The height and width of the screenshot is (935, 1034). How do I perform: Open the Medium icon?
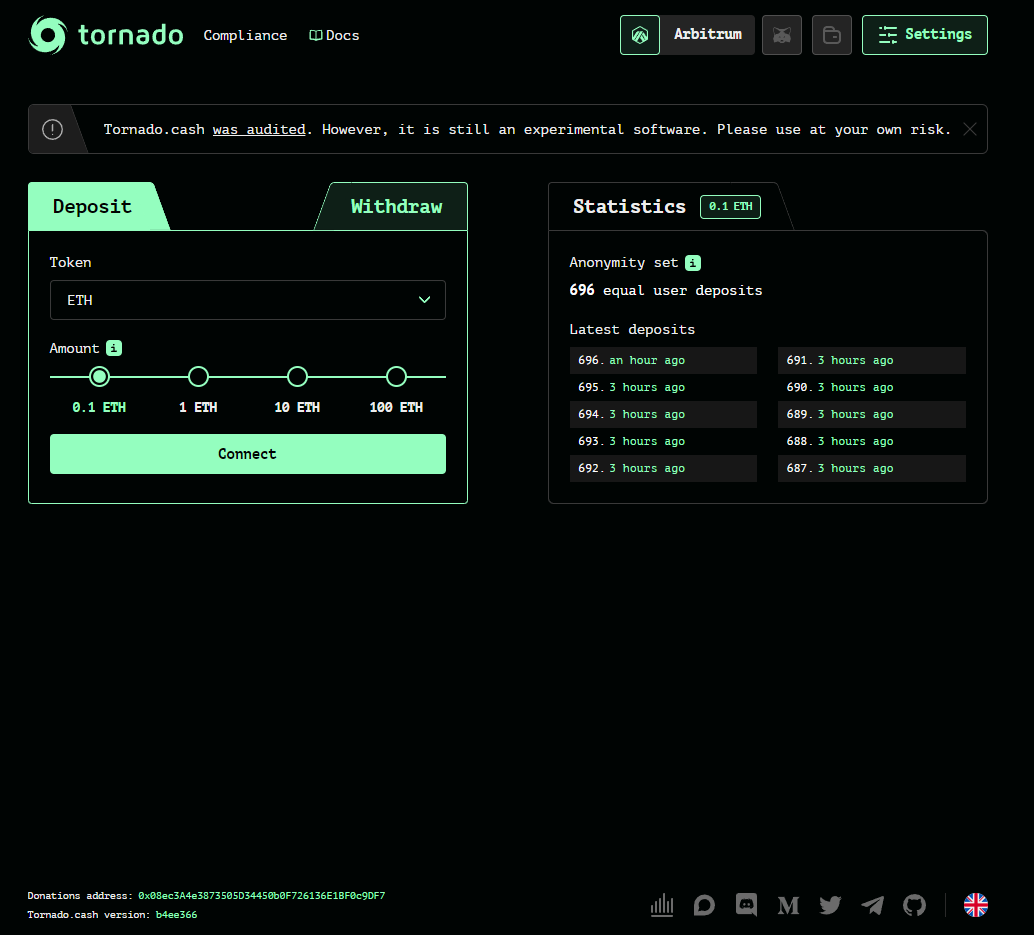(x=788, y=905)
